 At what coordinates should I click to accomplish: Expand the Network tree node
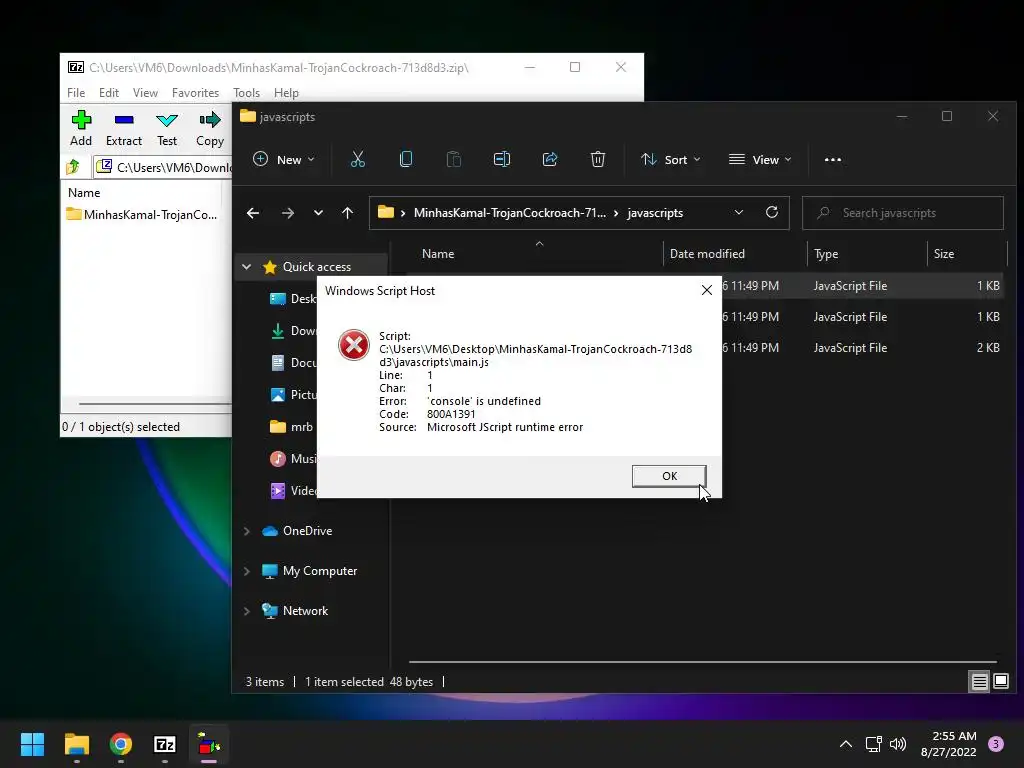247,611
